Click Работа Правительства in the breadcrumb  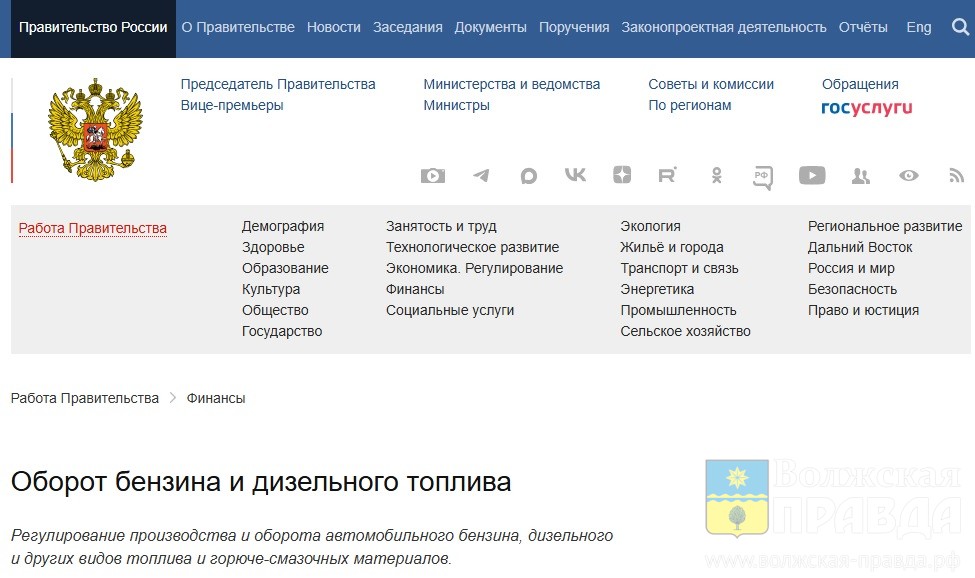coord(85,398)
